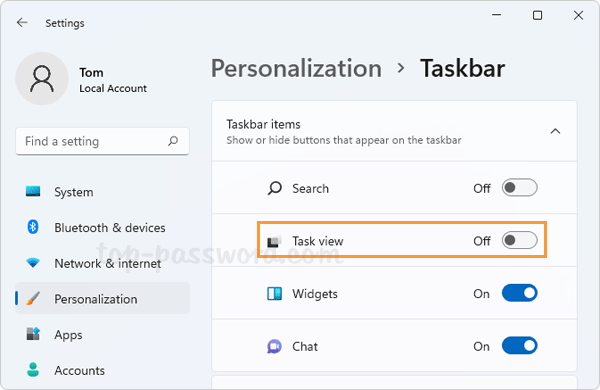The image size is (600, 390).
Task: Collapse the Taskbar items section chevron
Action: 555,132
